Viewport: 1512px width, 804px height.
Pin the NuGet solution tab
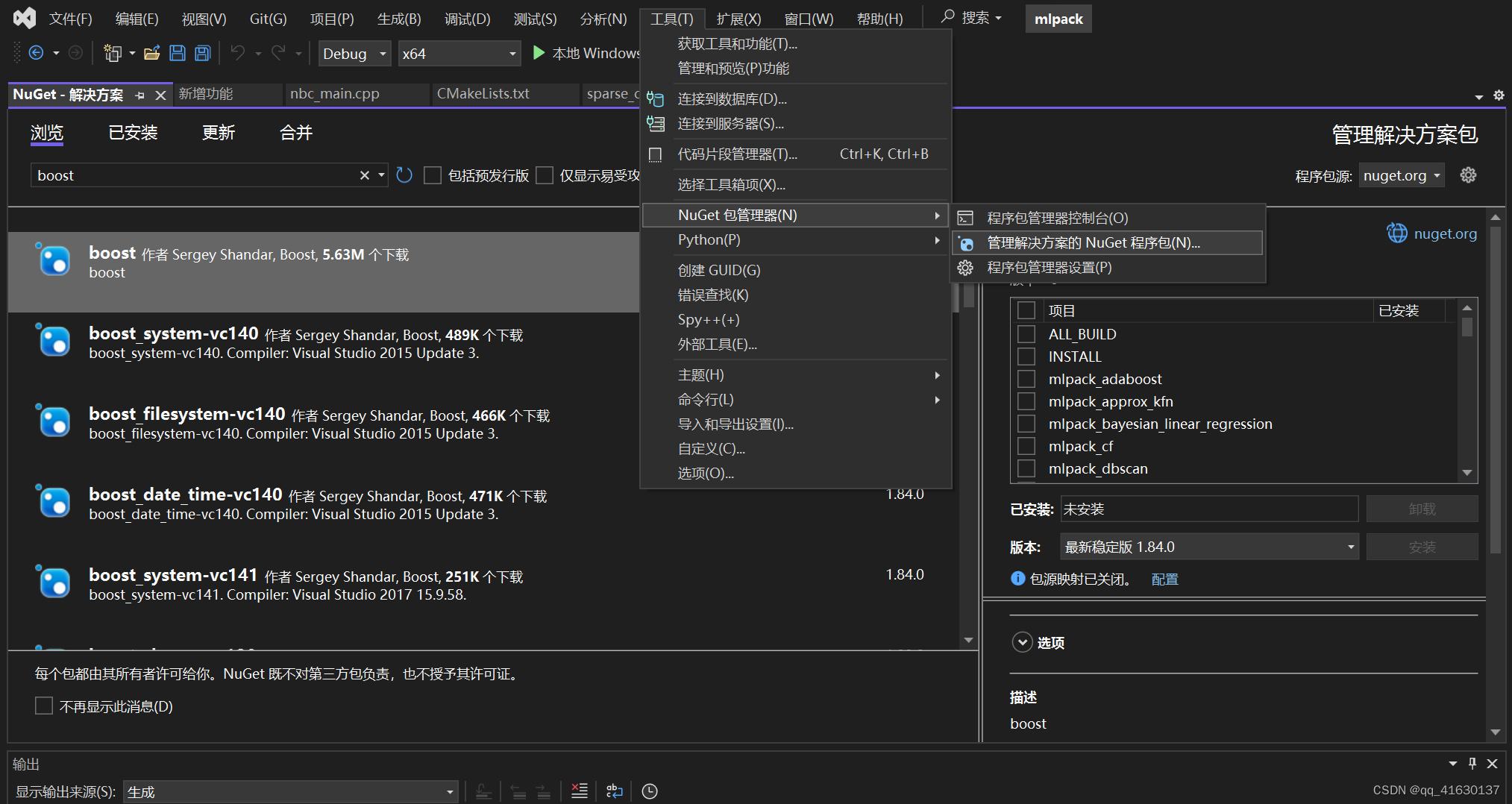point(140,95)
